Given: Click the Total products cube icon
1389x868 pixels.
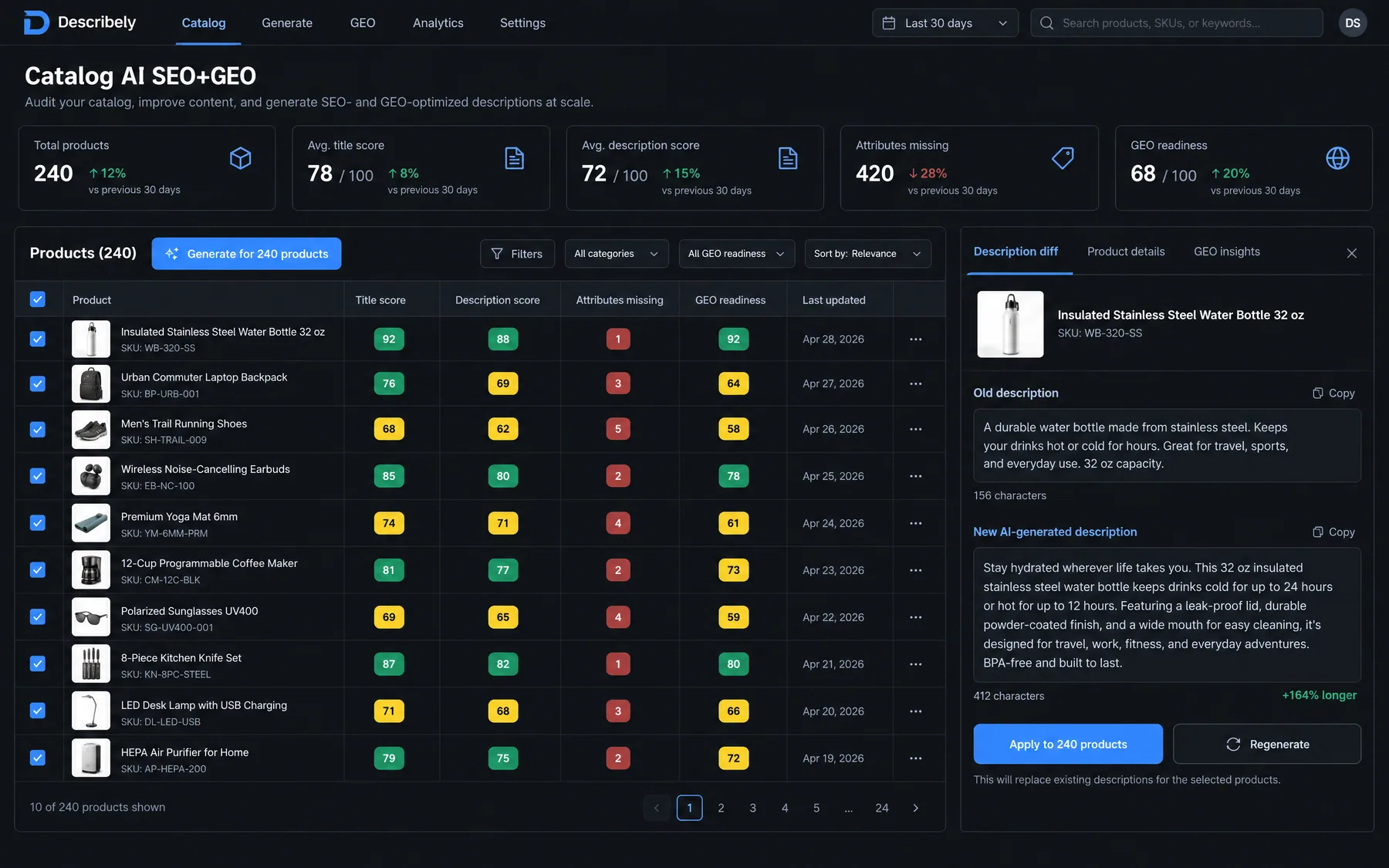Looking at the screenshot, I should [x=241, y=158].
